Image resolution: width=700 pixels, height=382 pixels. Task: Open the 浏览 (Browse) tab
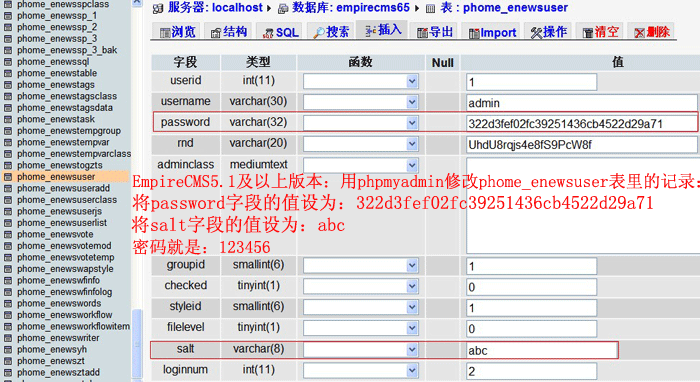[x=177, y=32]
